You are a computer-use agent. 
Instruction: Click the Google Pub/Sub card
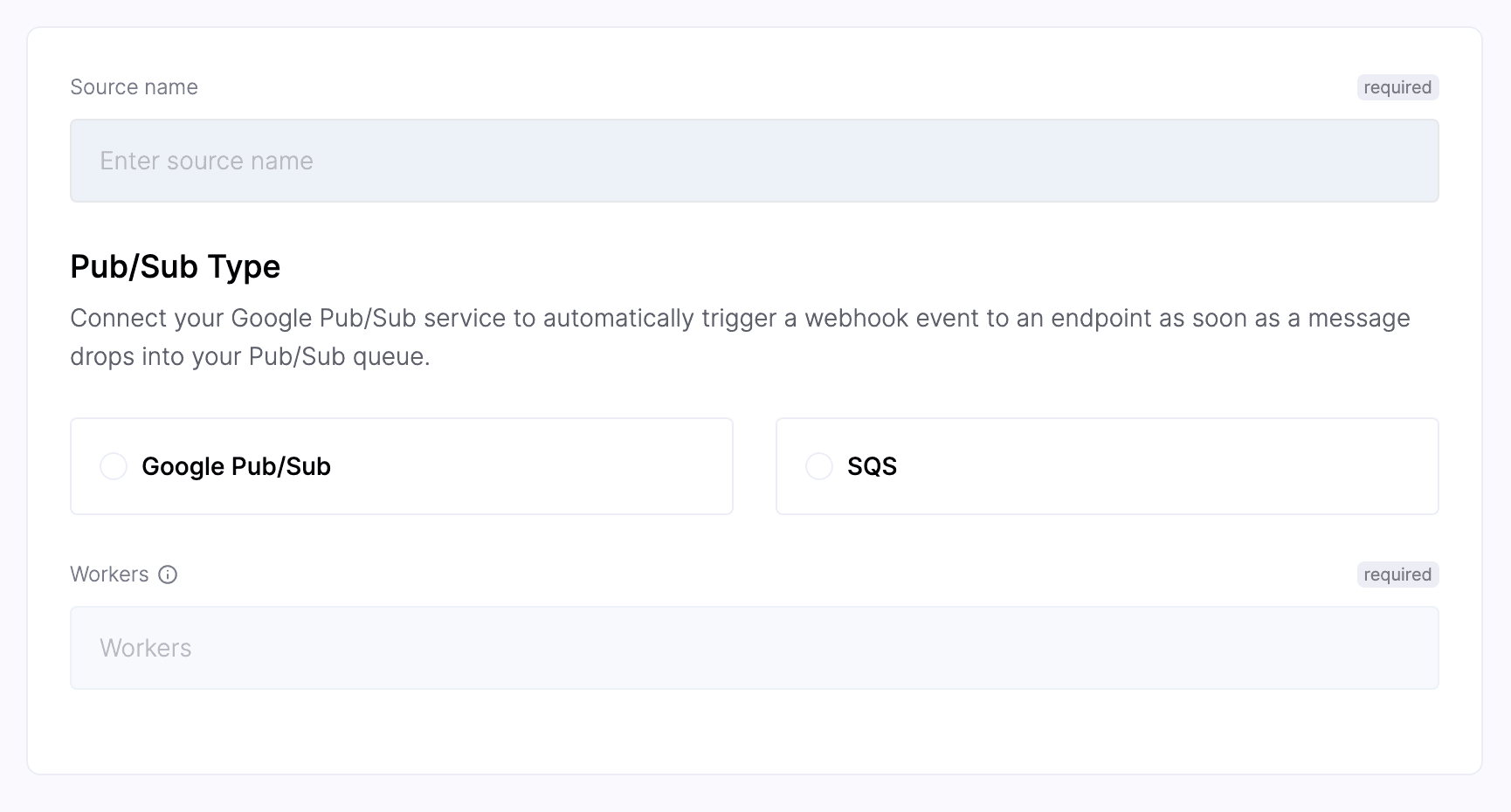401,466
